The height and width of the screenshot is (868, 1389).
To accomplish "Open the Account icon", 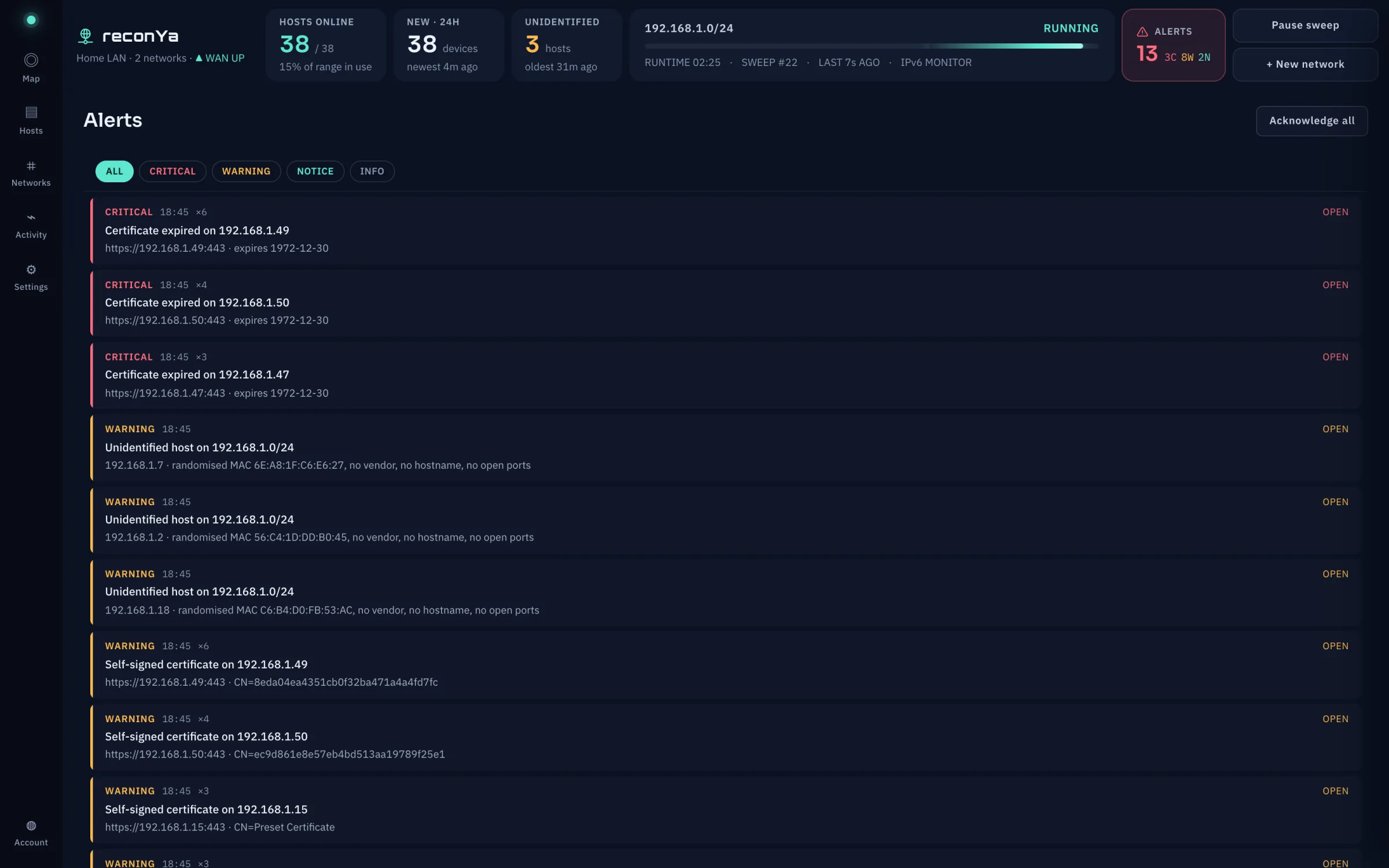I will tap(31, 826).
